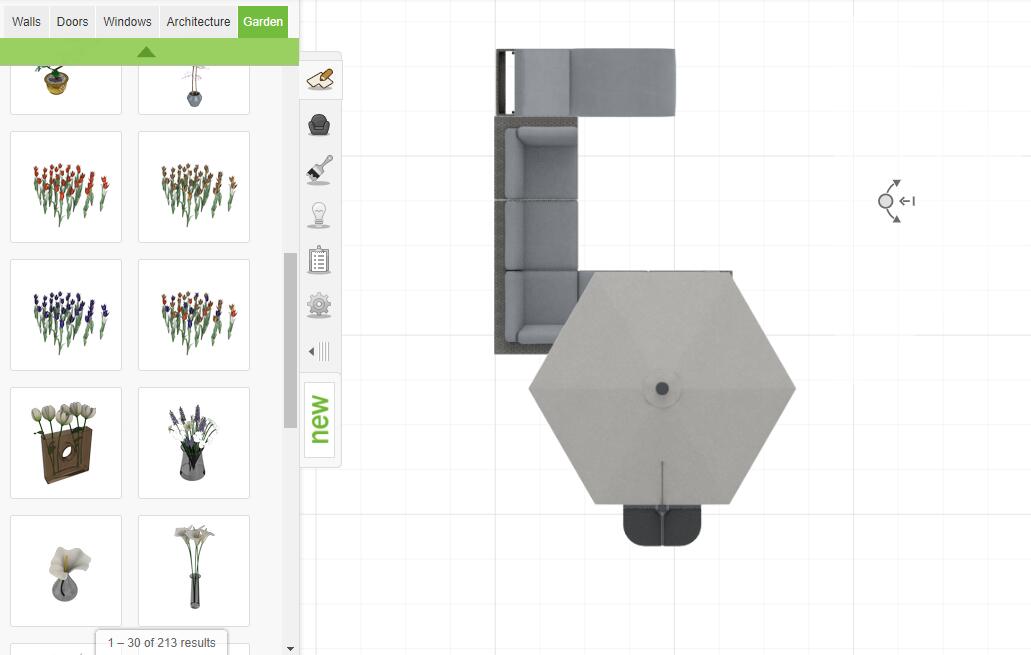The height and width of the screenshot is (655, 1031).
Task: Switch to the Windows tab
Action: (128, 22)
